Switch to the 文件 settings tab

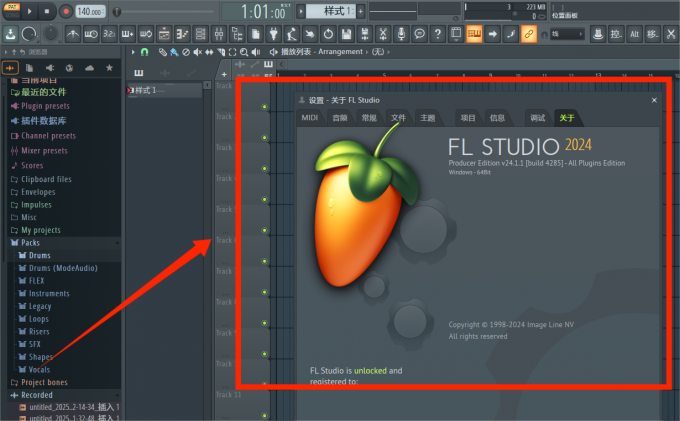pyautogui.click(x=398, y=118)
